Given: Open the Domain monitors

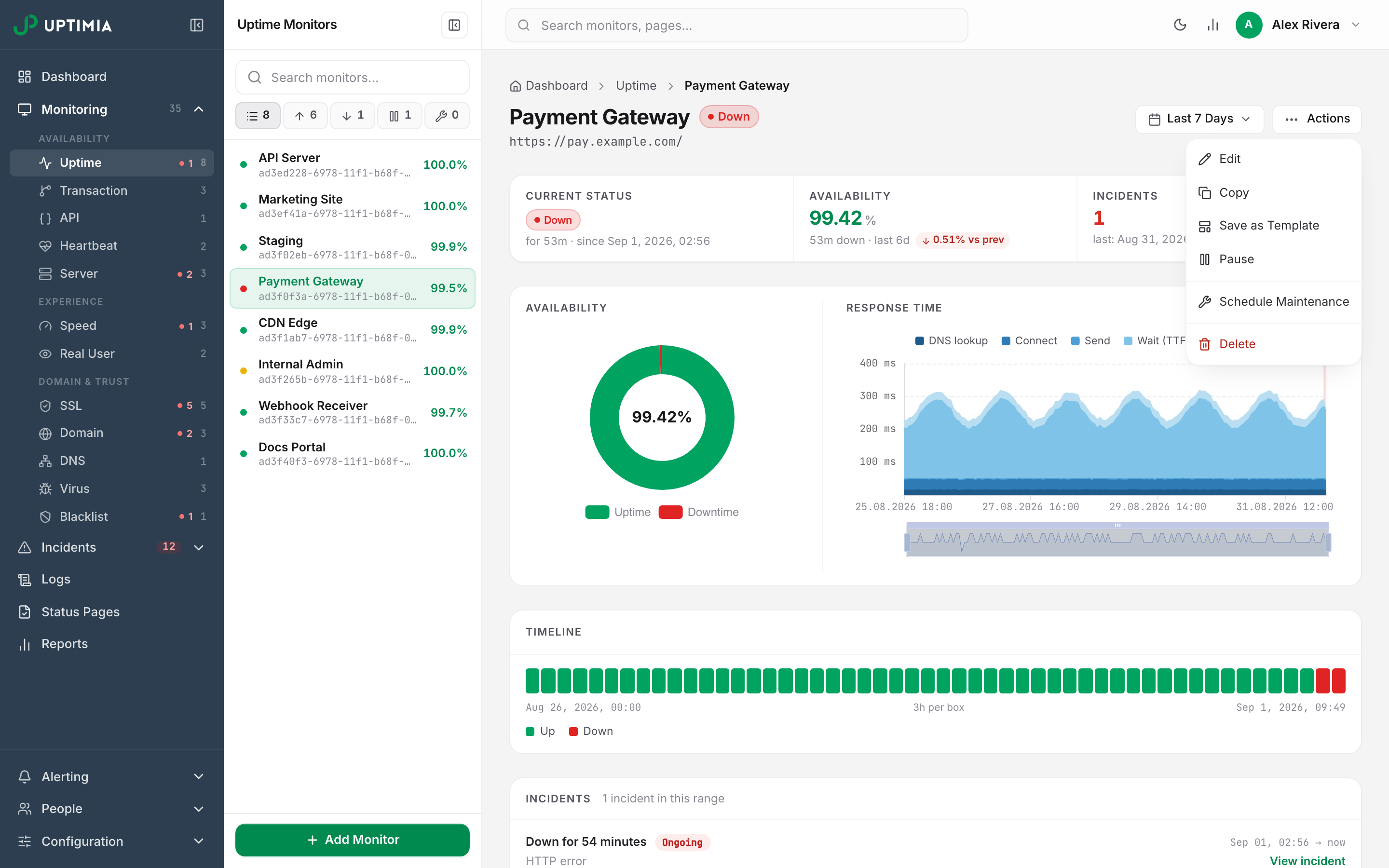Looking at the screenshot, I should 112,433.
